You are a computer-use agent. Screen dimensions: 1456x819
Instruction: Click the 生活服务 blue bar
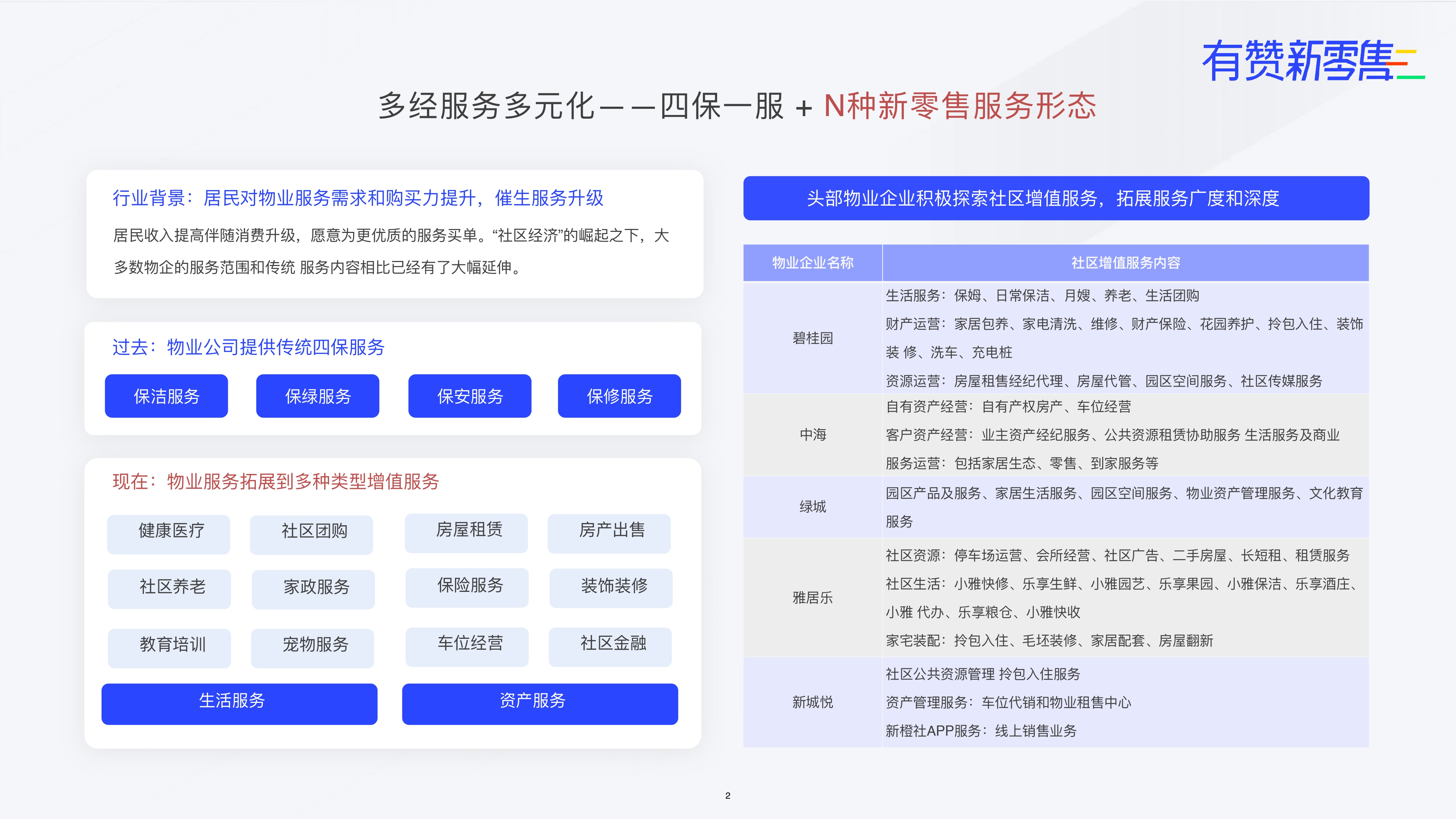pos(240,704)
